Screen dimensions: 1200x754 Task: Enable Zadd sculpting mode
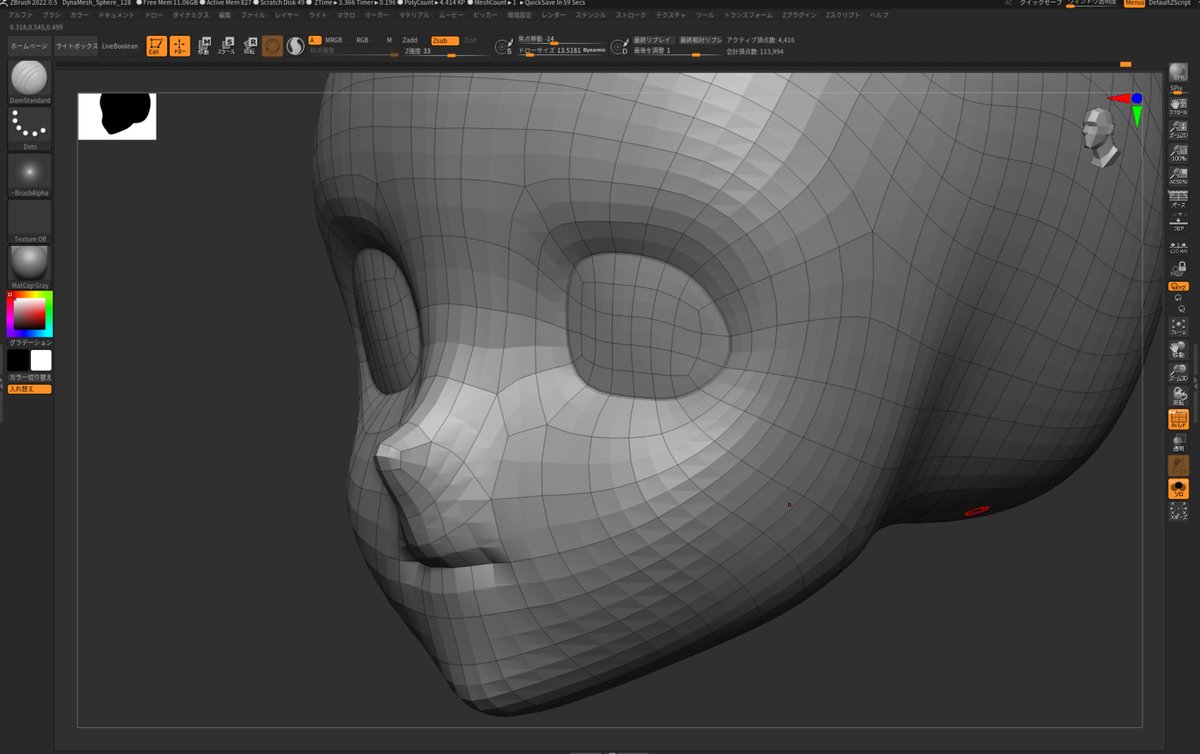click(410, 40)
